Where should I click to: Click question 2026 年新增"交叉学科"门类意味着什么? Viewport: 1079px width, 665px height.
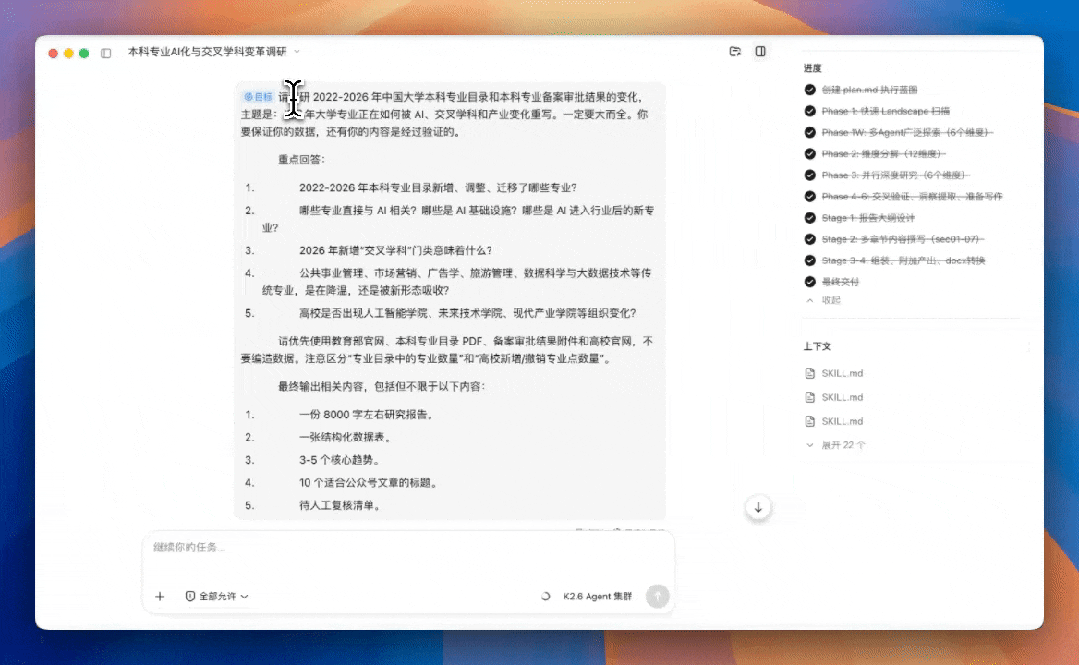pyautogui.click(x=396, y=251)
